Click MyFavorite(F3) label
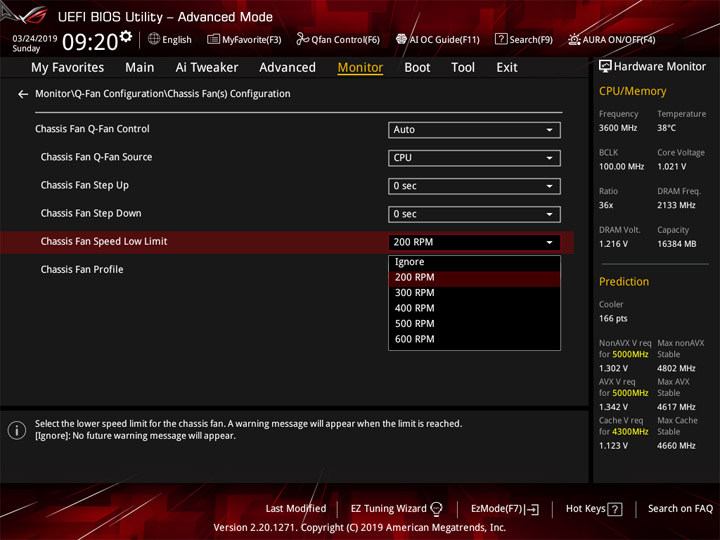The height and width of the screenshot is (540, 720). click(252, 40)
